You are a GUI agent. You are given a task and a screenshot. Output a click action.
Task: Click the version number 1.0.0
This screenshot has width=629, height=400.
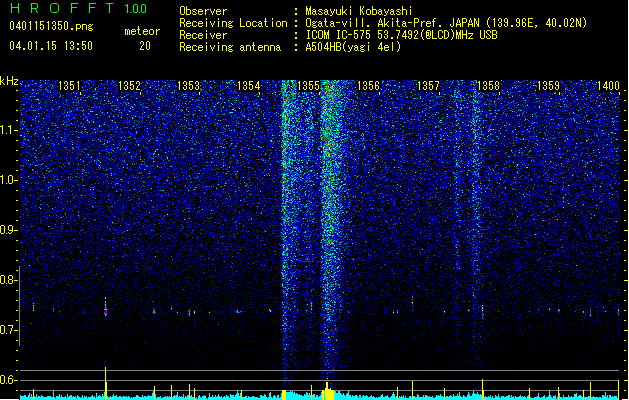click(x=135, y=8)
